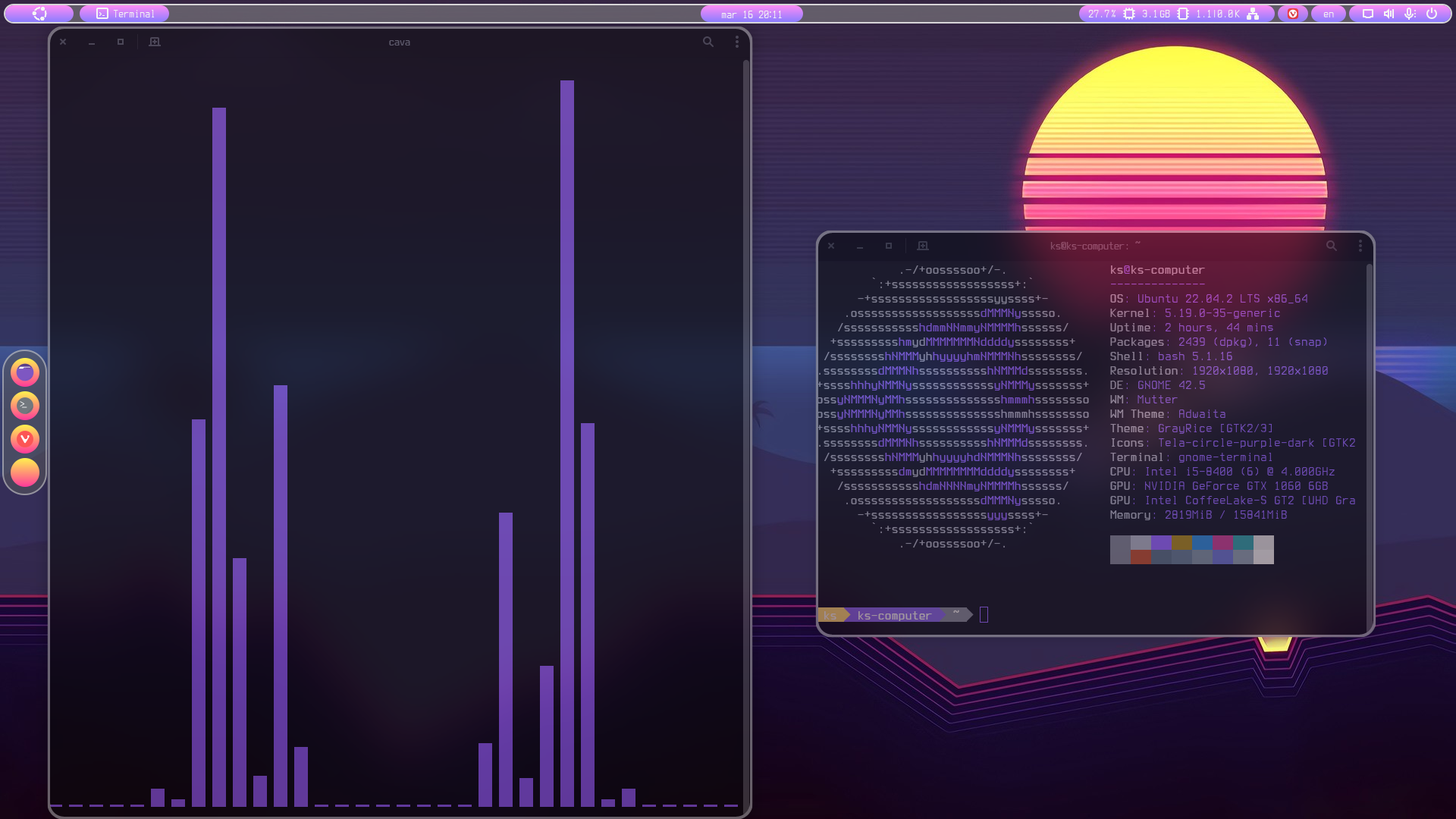Click the new tab icon in the cava window

154,42
